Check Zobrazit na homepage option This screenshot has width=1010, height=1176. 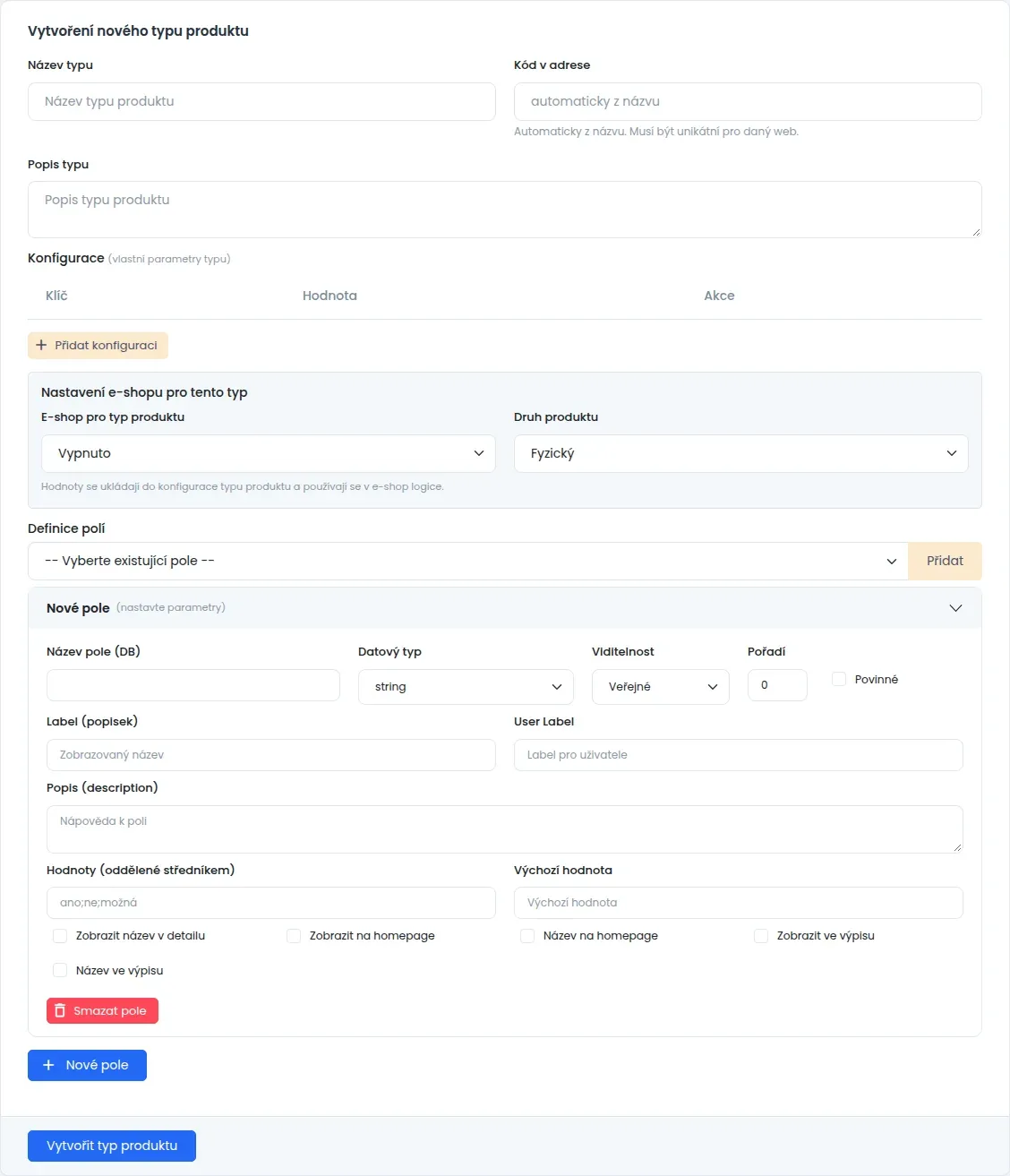point(294,935)
